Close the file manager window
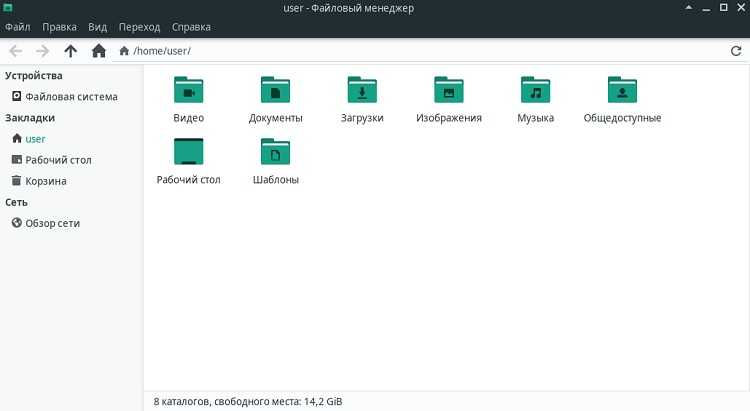This screenshot has width=750, height=411. click(741, 7)
